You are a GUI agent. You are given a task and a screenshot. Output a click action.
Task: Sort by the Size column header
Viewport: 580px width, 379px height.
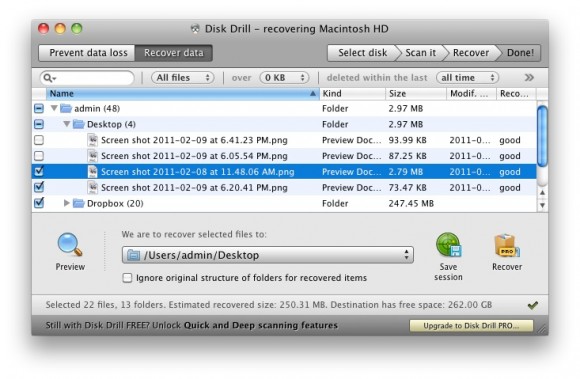[416, 94]
